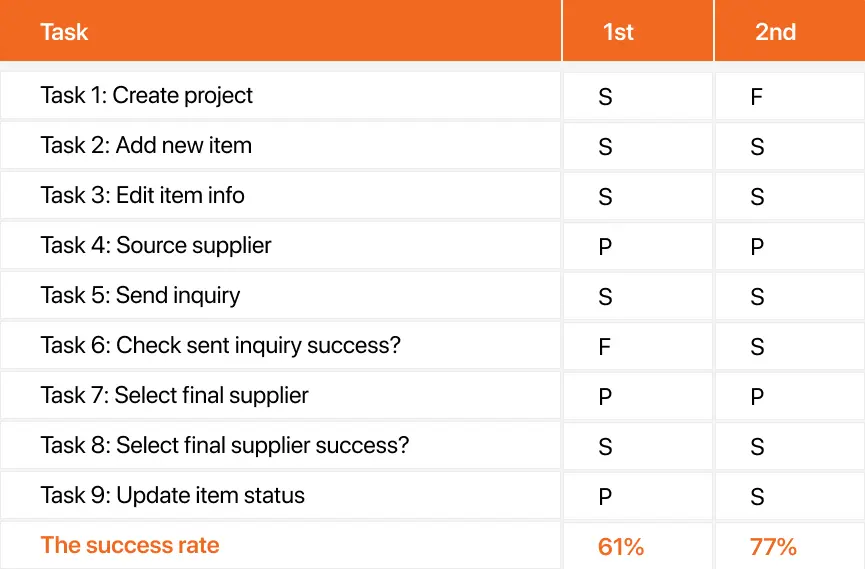Click the F result for Task 1 2nd attempt
865x569 pixels.
[x=756, y=97]
